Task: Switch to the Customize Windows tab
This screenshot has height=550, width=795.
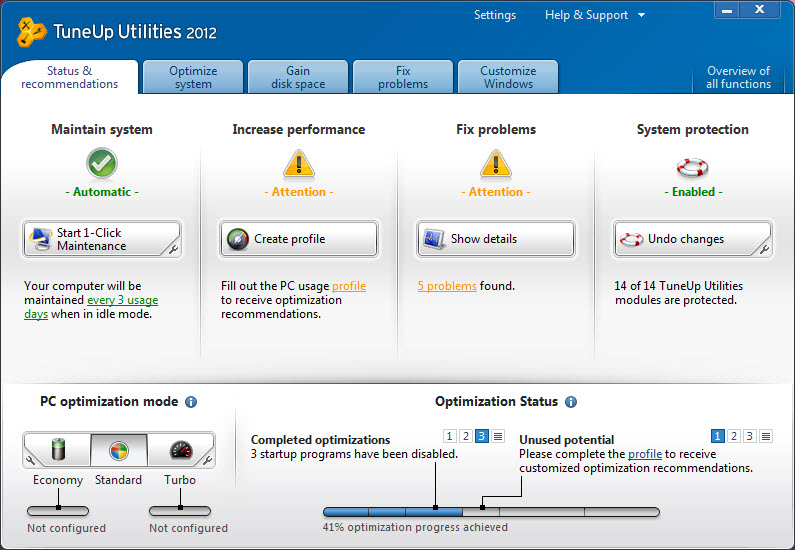Action: click(508, 77)
